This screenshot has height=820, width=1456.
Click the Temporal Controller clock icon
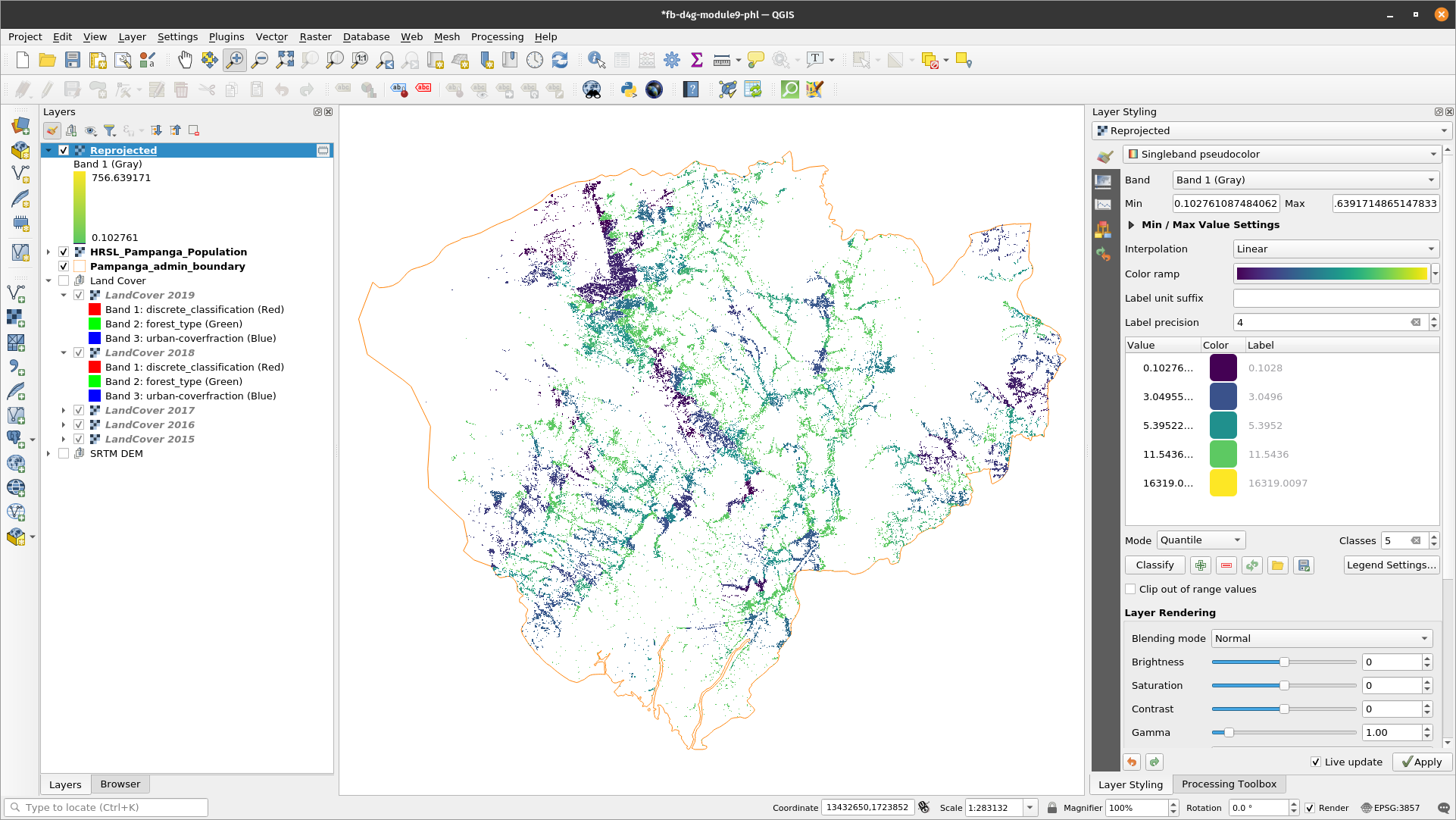click(x=535, y=61)
